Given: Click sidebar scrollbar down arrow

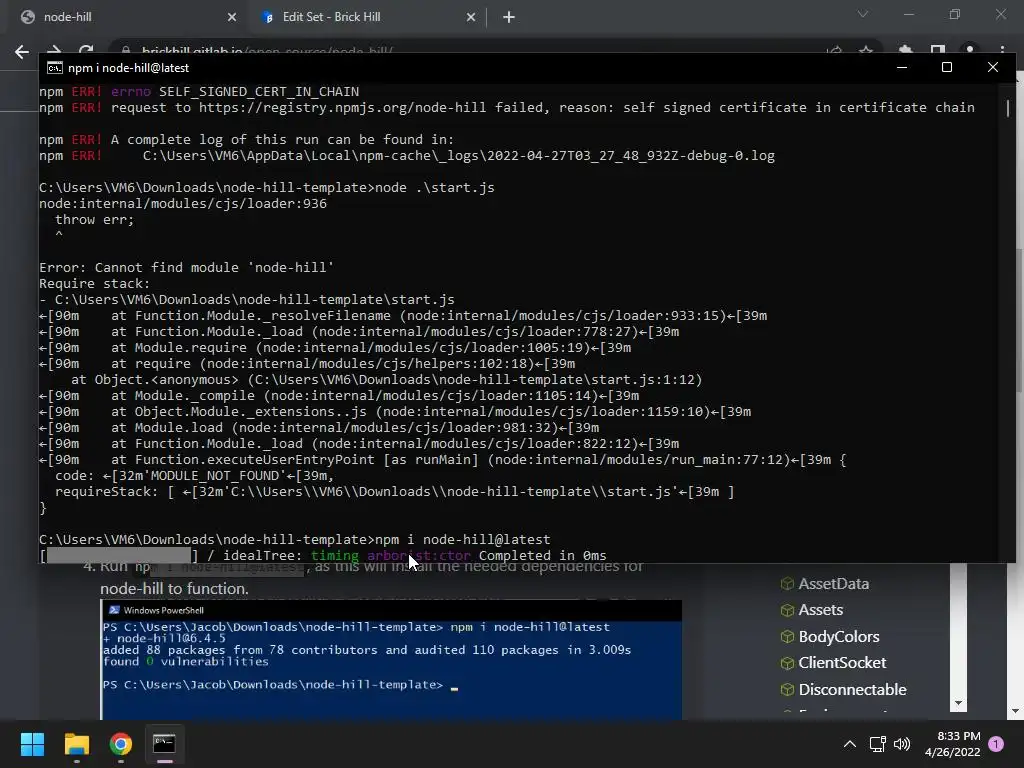Looking at the screenshot, I should (958, 703).
